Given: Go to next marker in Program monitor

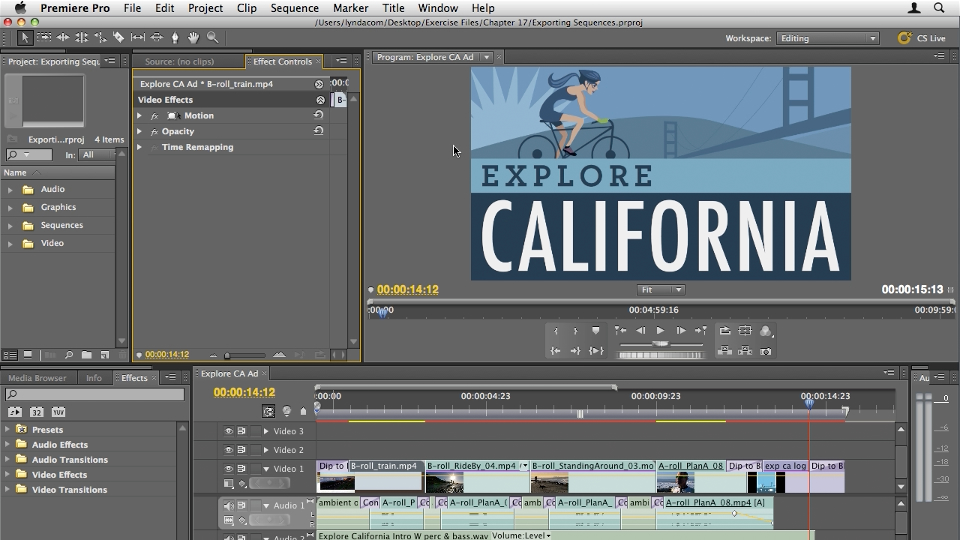Looking at the screenshot, I should [700, 331].
